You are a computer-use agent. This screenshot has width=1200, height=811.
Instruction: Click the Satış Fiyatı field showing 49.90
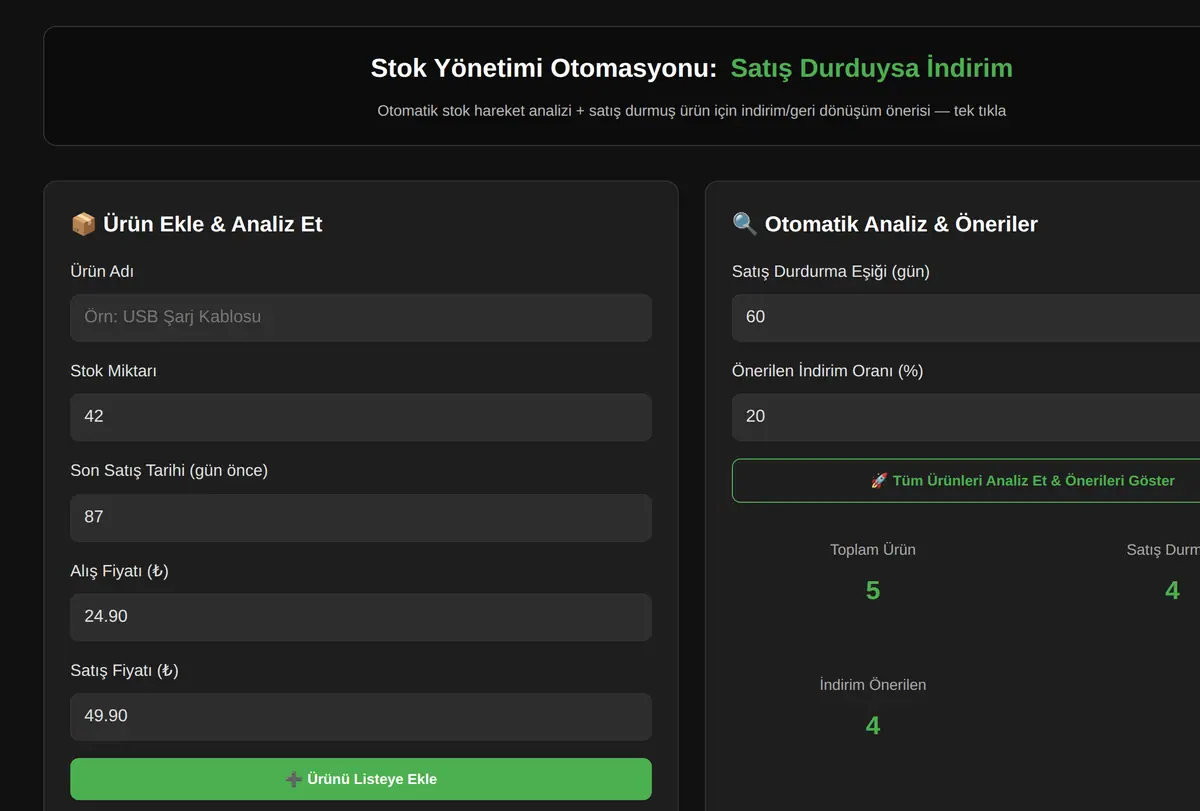[361, 717]
